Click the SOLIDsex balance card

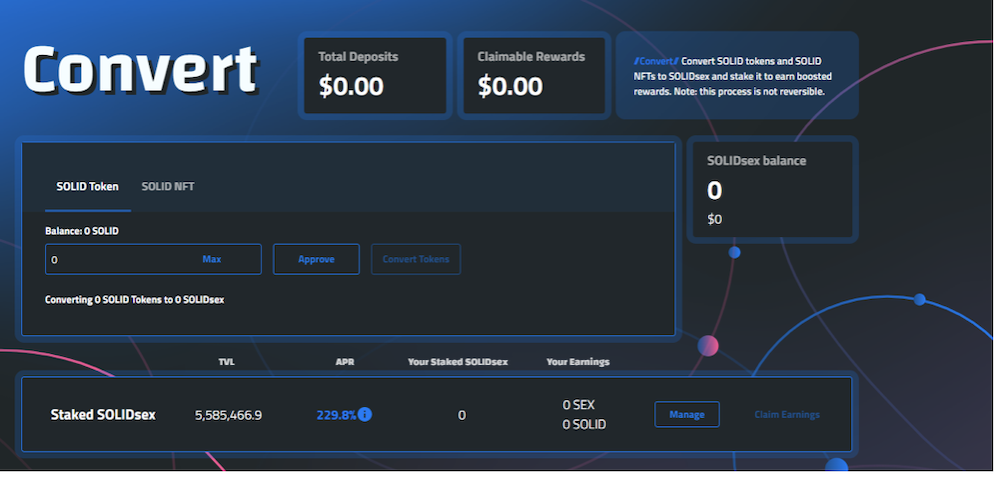772,189
